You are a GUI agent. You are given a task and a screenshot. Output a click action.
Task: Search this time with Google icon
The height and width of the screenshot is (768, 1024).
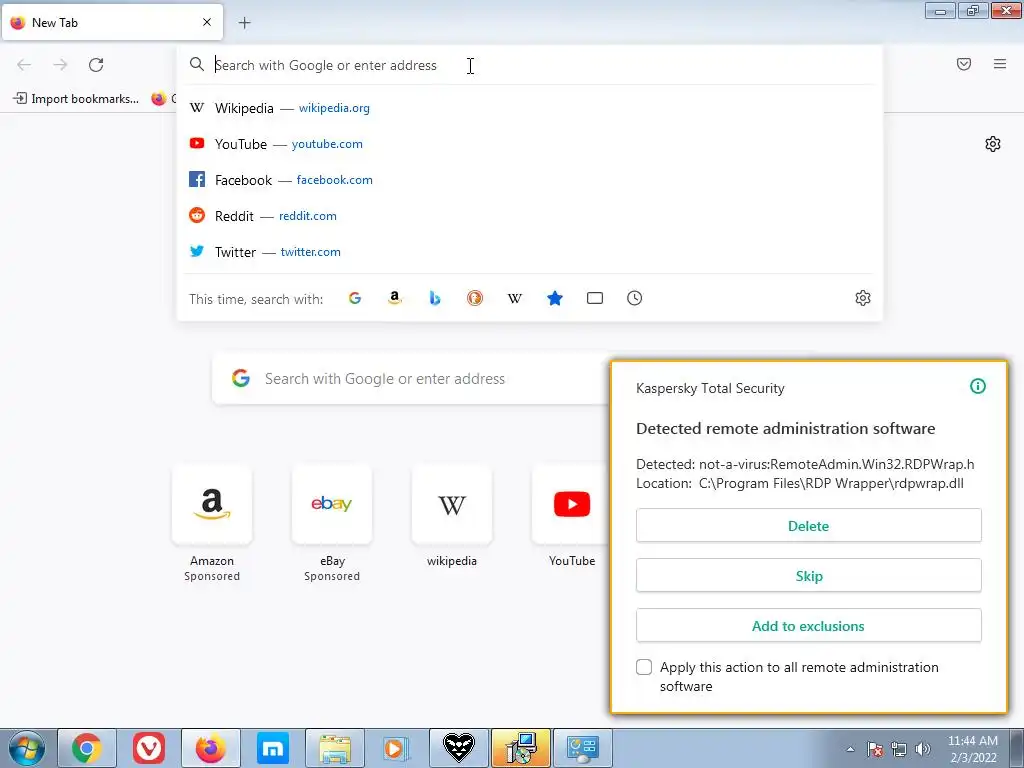355,298
